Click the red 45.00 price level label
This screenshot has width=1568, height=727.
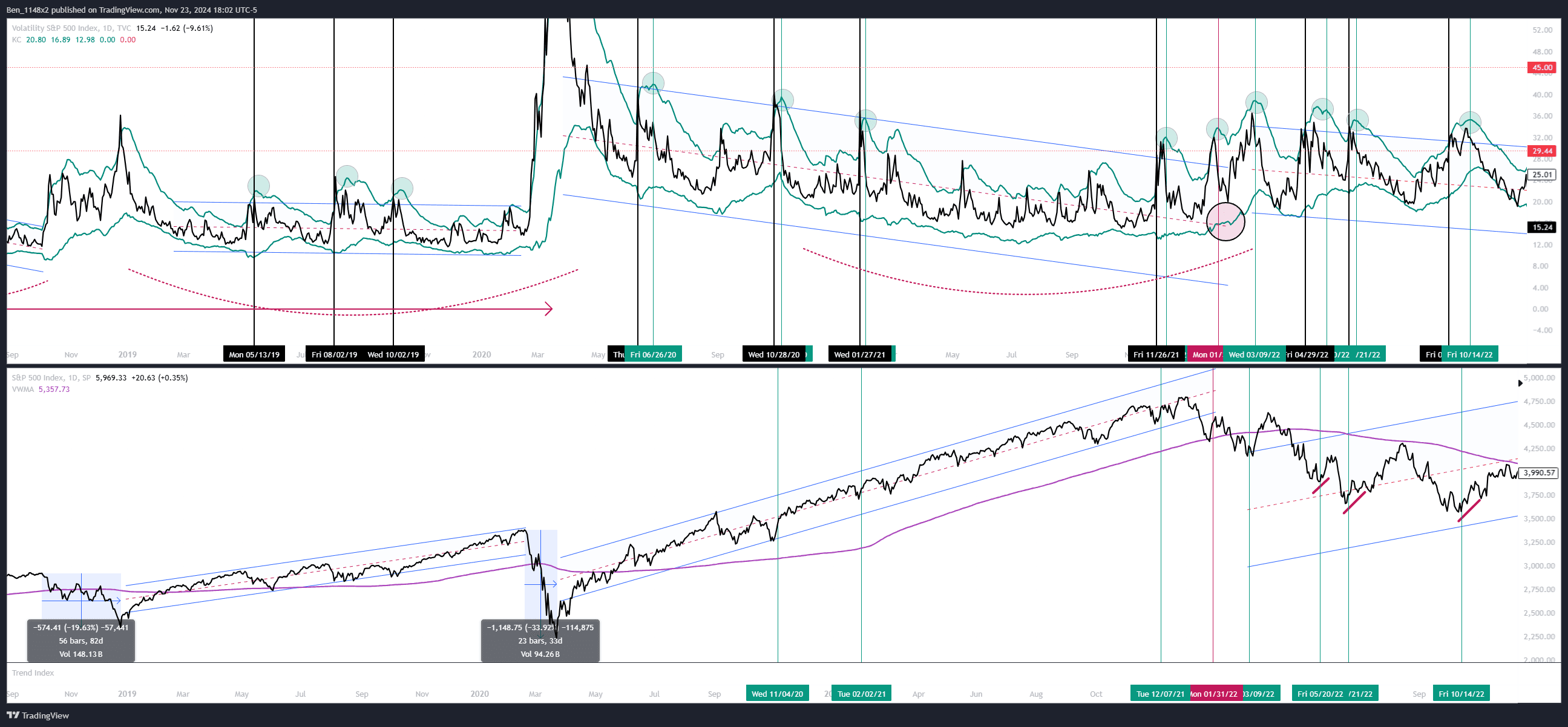1542,68
